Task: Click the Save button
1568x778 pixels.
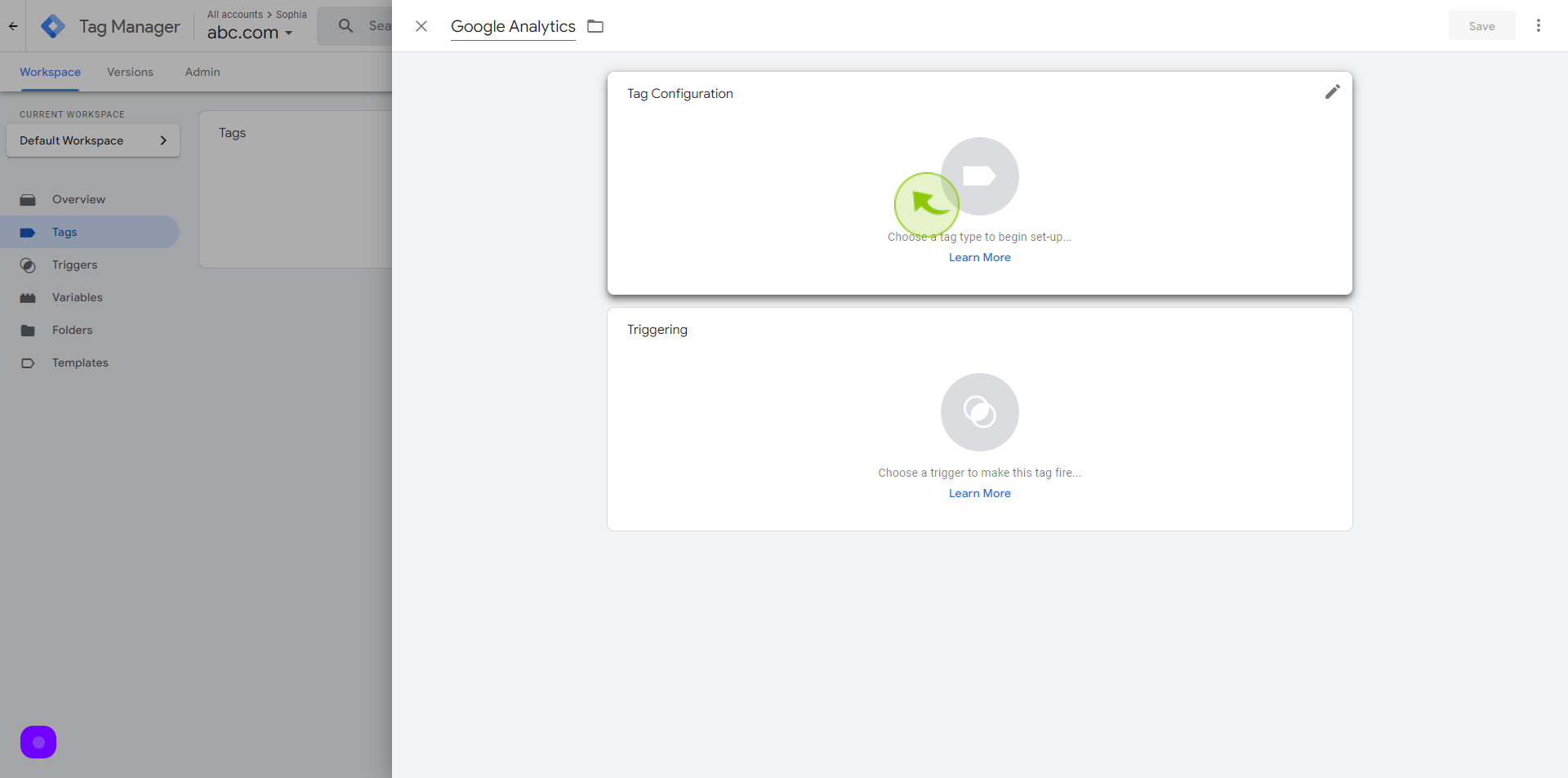Action: tap(1481, 26)
